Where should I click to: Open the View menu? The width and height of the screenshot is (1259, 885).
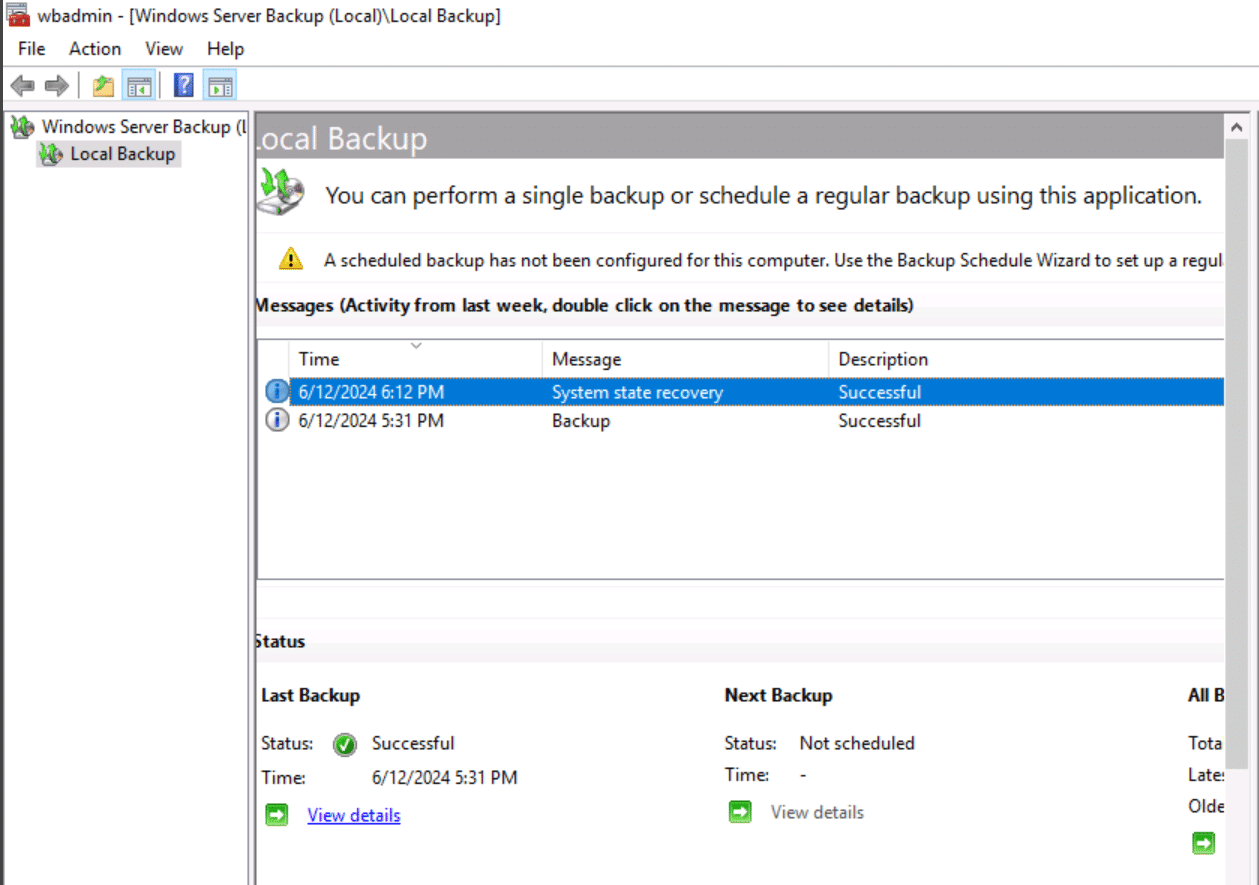(164, 49)
